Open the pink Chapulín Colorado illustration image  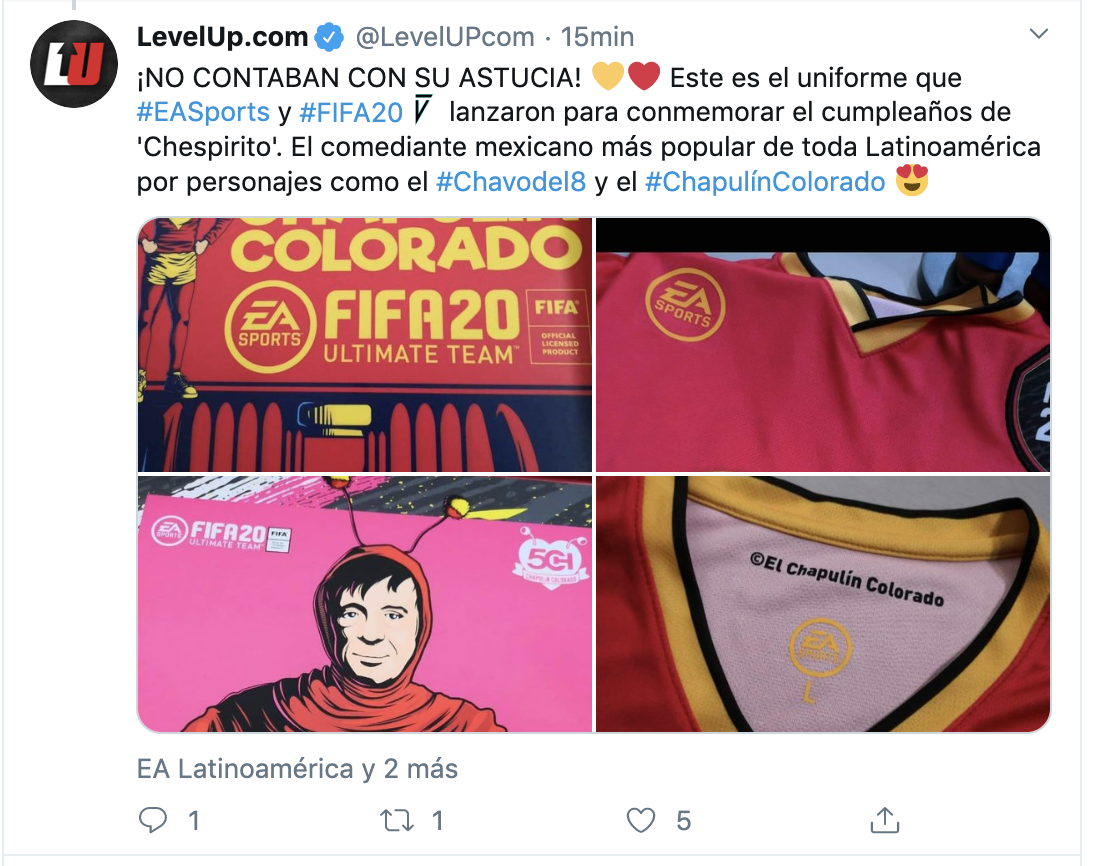[x=364, y=604]
